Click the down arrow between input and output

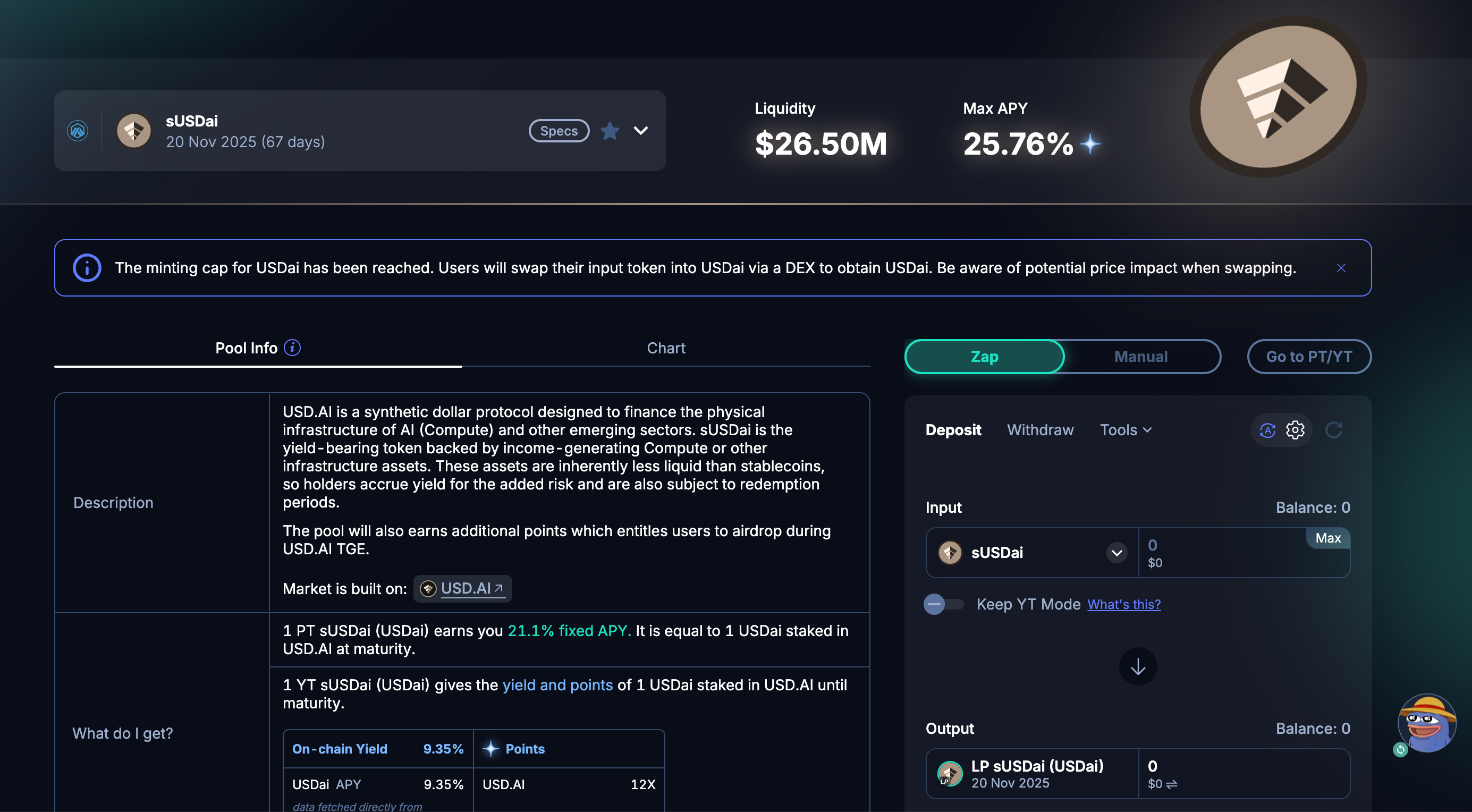coord(1138,666)
